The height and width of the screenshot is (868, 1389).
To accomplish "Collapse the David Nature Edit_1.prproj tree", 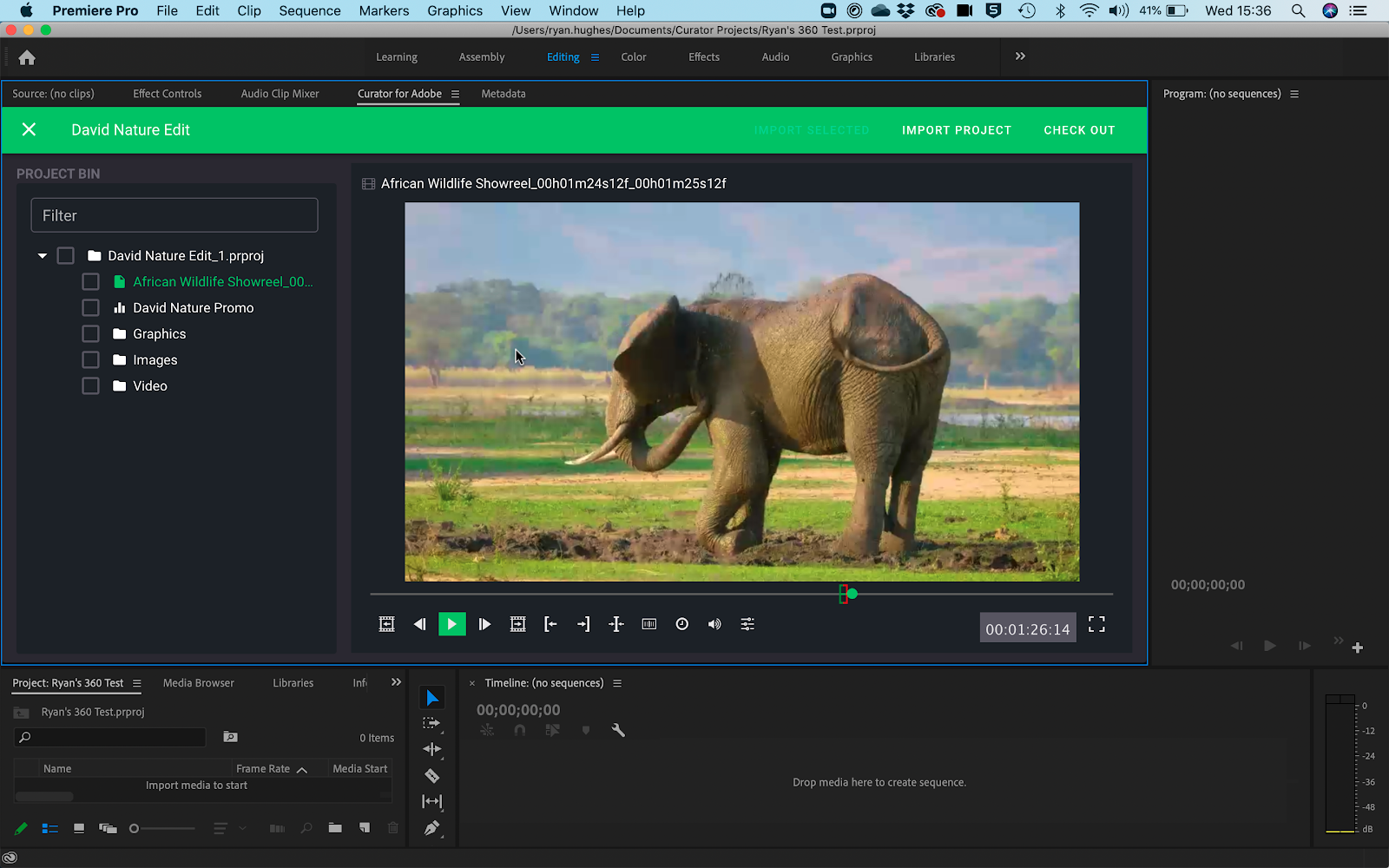I will (42, 256).
